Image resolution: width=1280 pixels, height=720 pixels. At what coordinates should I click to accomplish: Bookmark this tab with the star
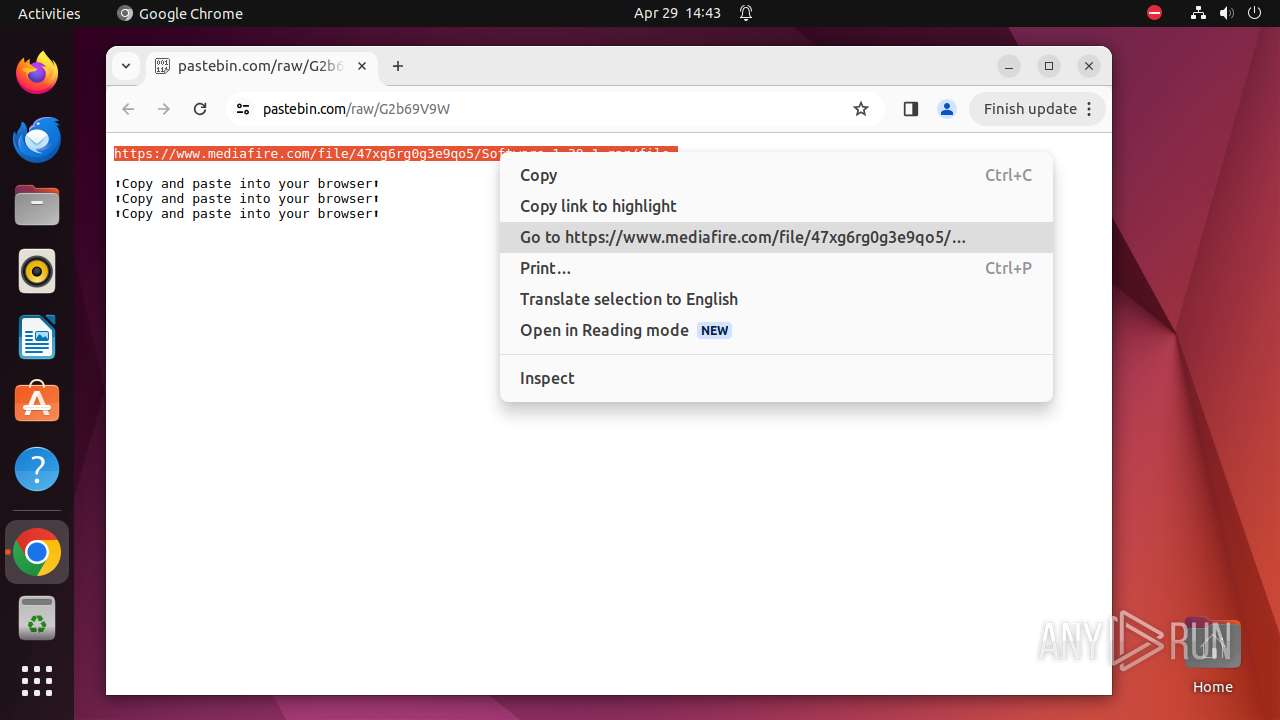pos(861,109)
